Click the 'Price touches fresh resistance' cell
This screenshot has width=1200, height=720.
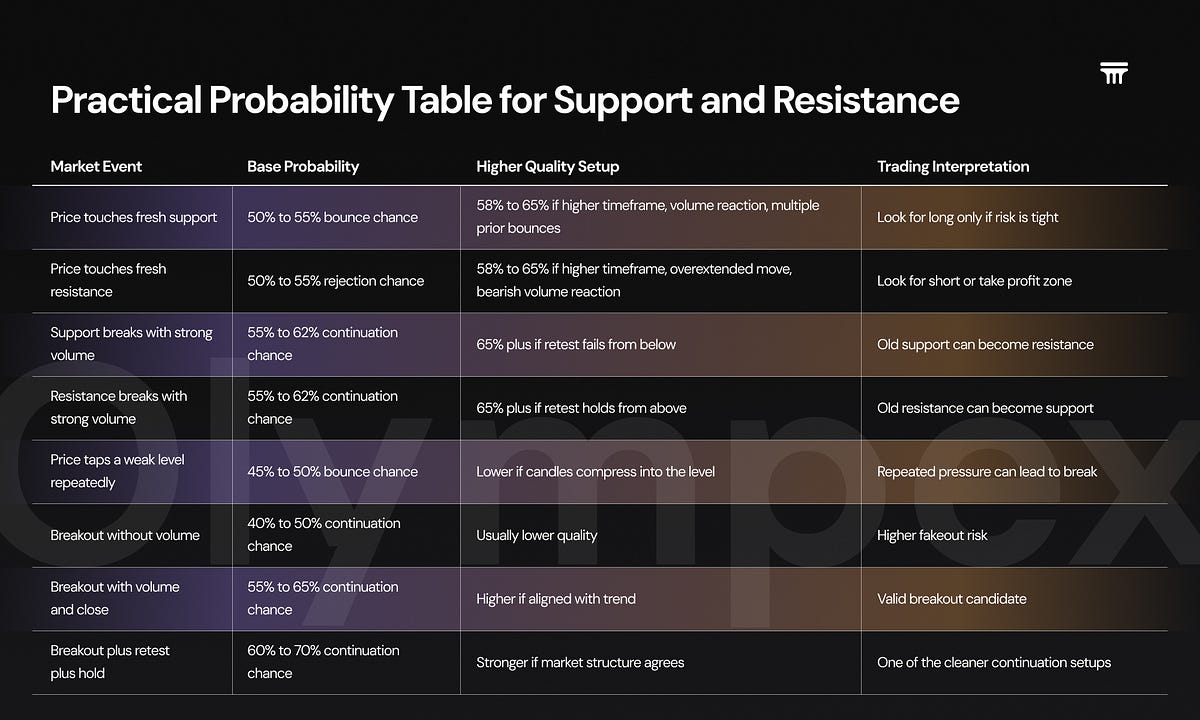click(x=109, y=280)
